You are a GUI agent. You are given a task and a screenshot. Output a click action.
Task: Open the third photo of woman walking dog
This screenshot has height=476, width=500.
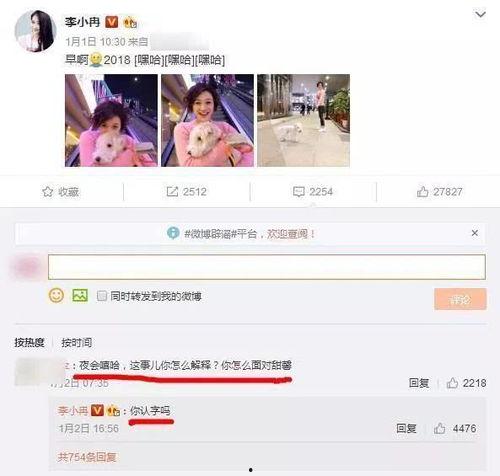tap(303, 120)
